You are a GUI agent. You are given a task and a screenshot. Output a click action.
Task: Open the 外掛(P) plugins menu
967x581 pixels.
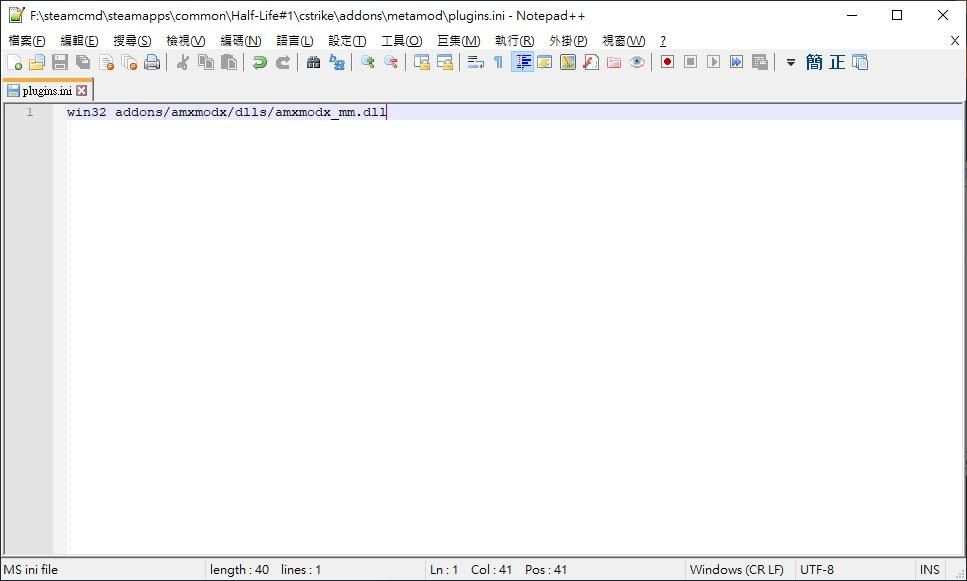coord(568,41)
